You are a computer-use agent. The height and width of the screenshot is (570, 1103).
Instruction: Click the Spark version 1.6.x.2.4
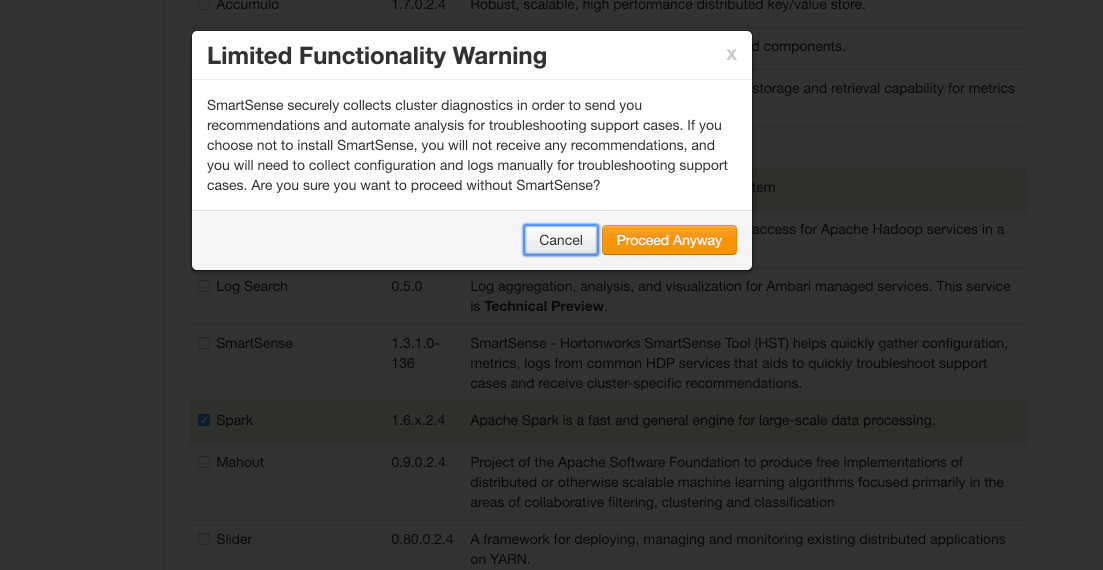pyautogui.click(x=418, y=420)
